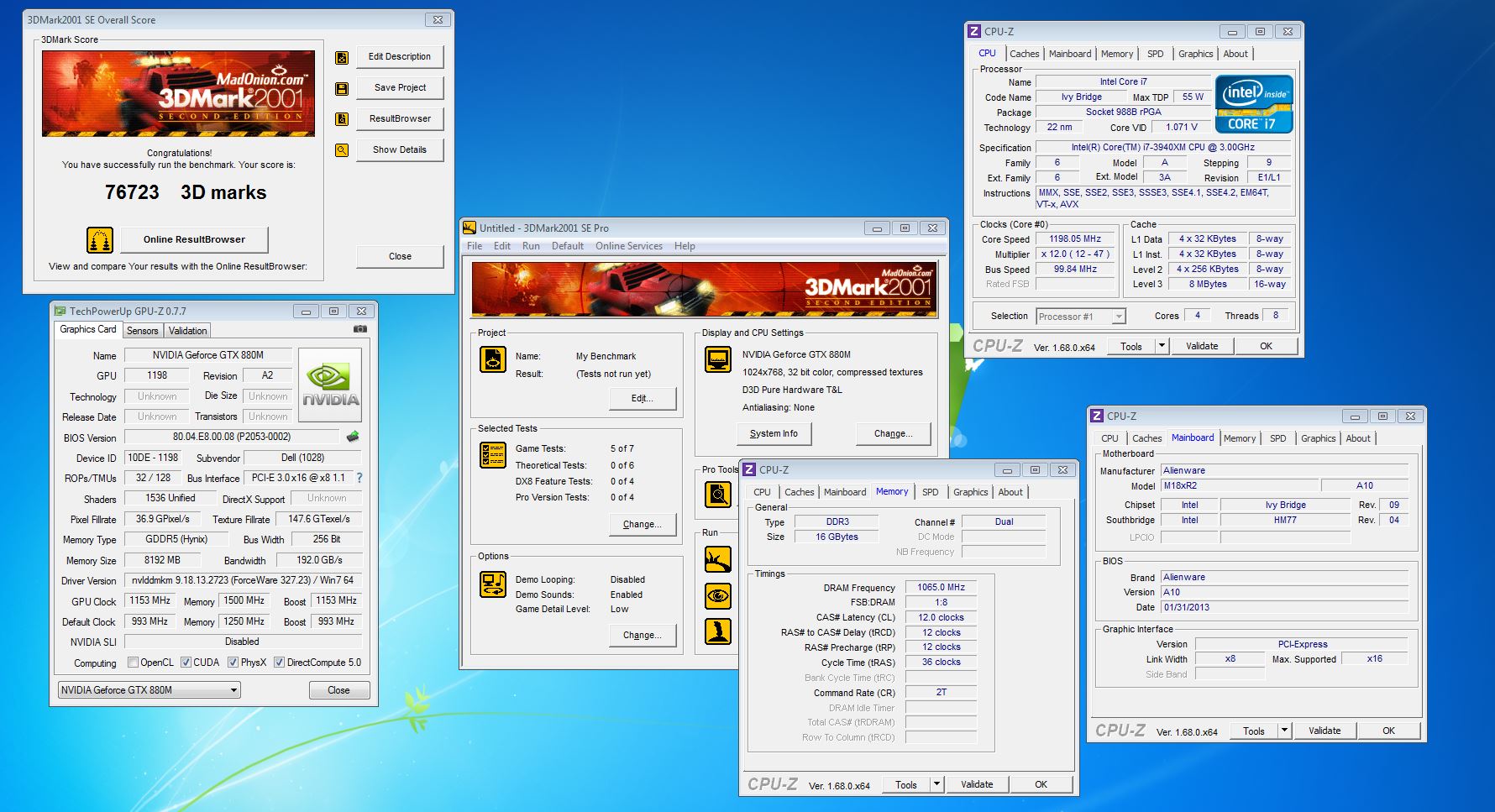Toggle the CUDA checkbox in GPU-Z
This screenshot has width=1495, height=812.
tap(186, 663)
